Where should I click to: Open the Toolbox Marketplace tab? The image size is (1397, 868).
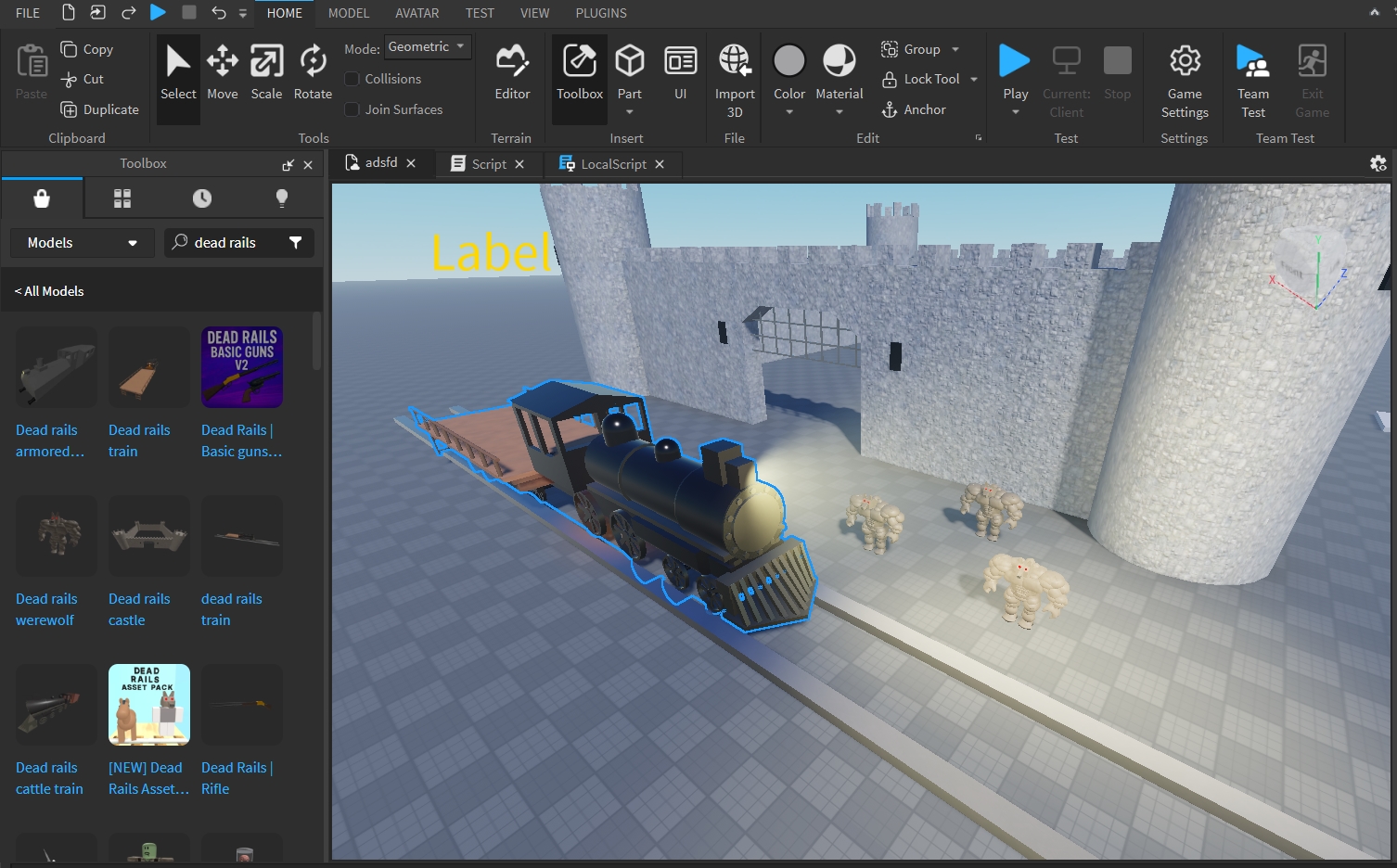[42, 198]
